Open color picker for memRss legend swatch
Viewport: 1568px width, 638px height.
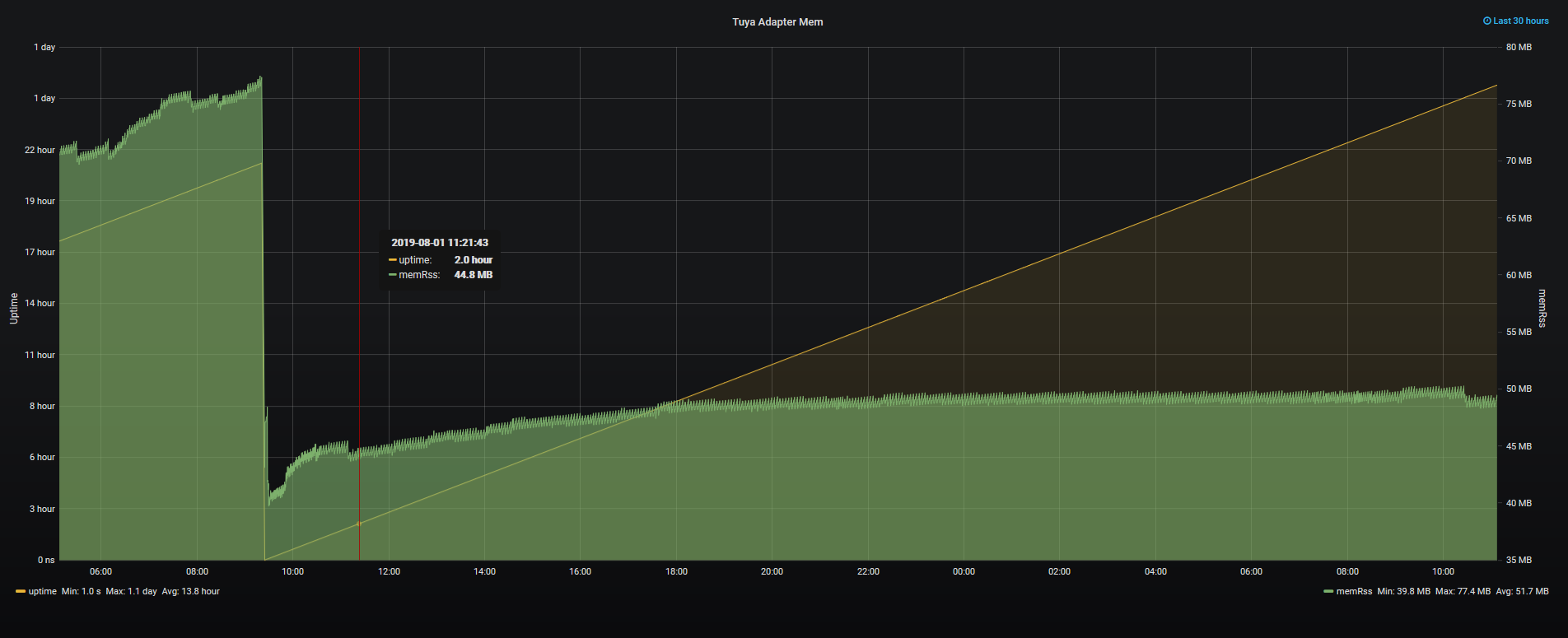[1328, 591]
